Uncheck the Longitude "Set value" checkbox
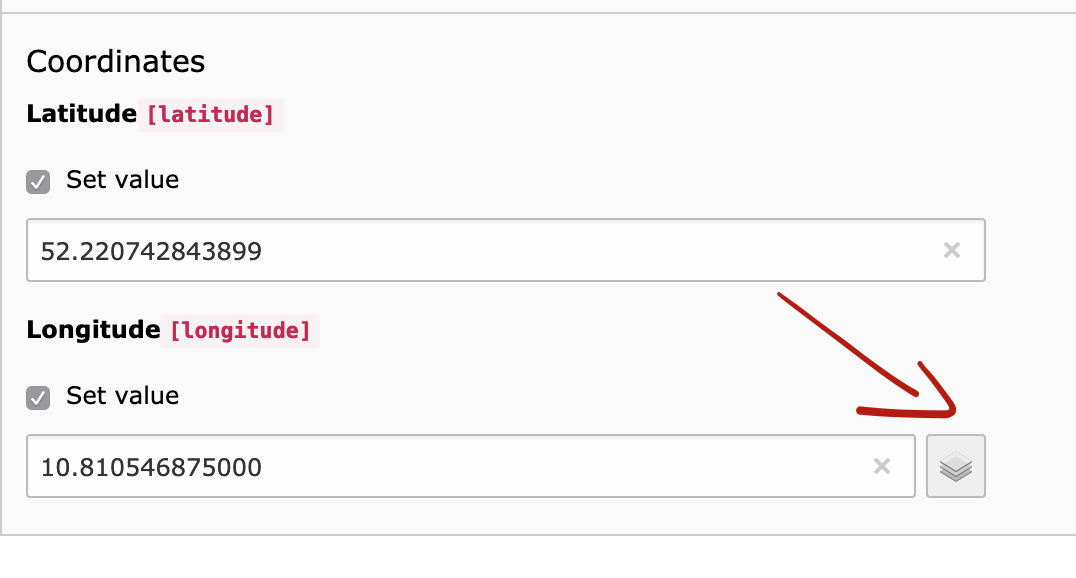This screenshot has width=1076, height=578. [x=38, y=398]
